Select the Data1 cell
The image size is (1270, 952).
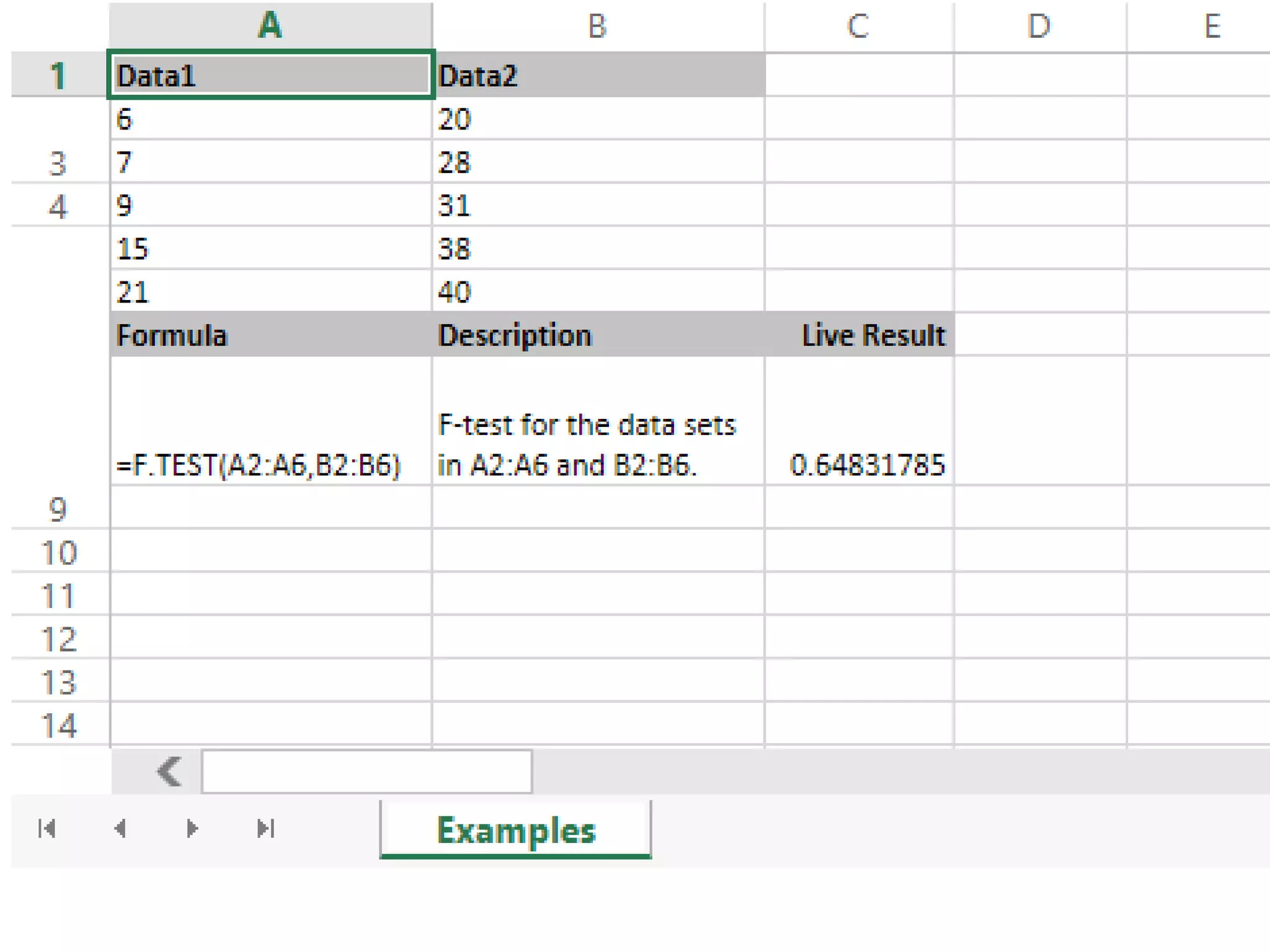click(x=270, y=76)
